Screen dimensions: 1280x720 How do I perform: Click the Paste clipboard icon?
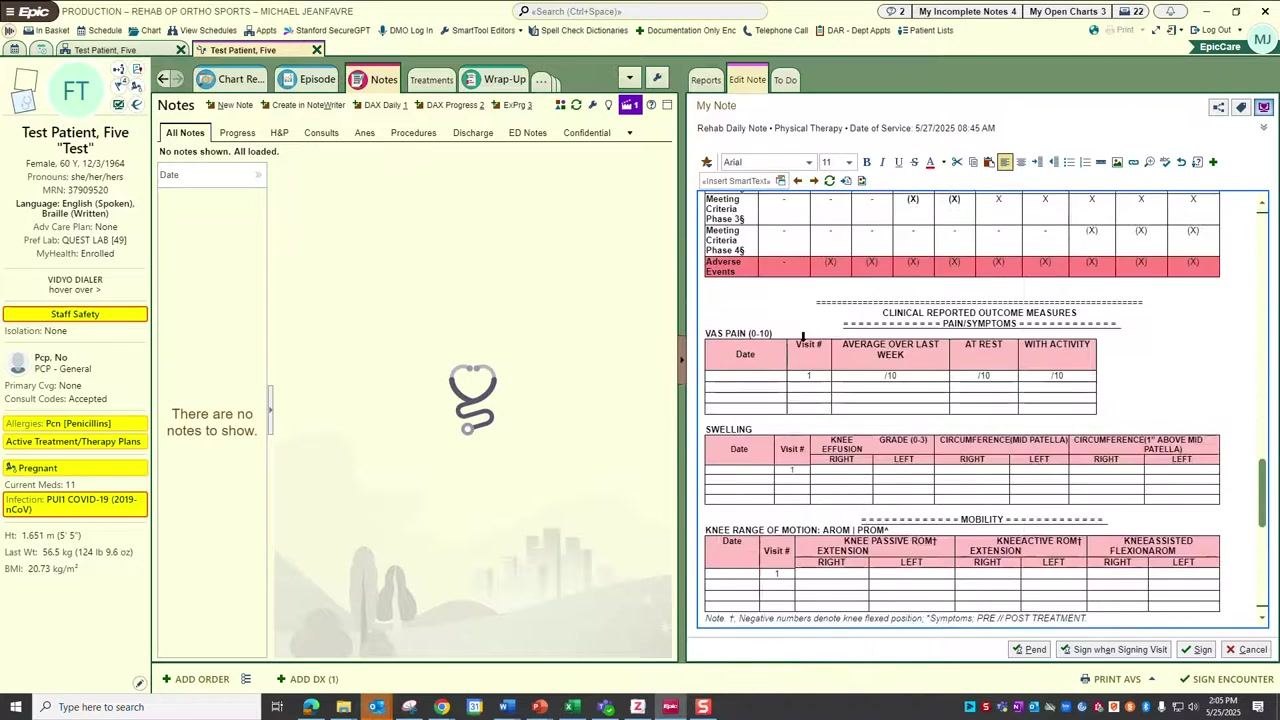click(989, 162)
